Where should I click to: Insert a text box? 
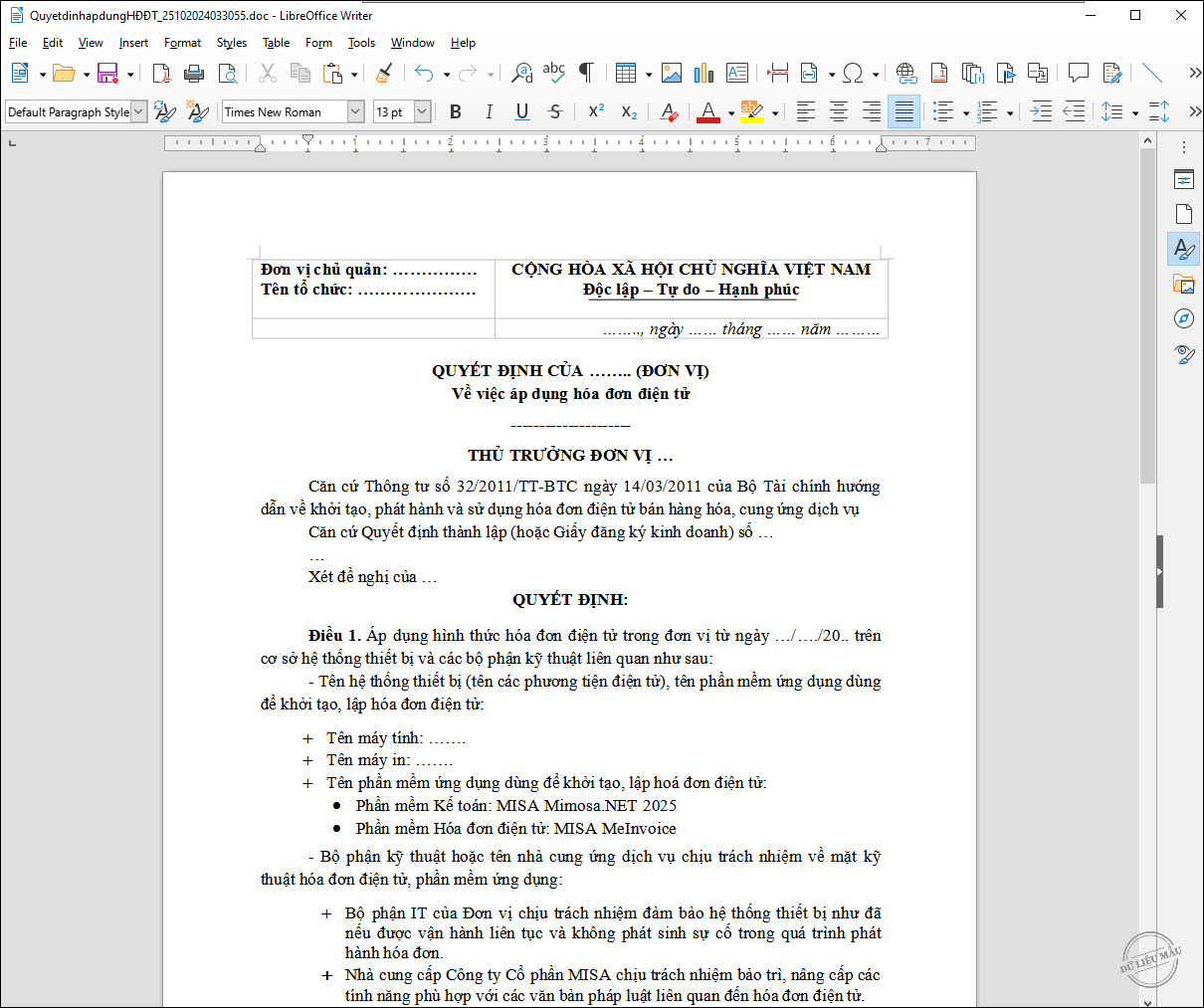click(737, 73)
